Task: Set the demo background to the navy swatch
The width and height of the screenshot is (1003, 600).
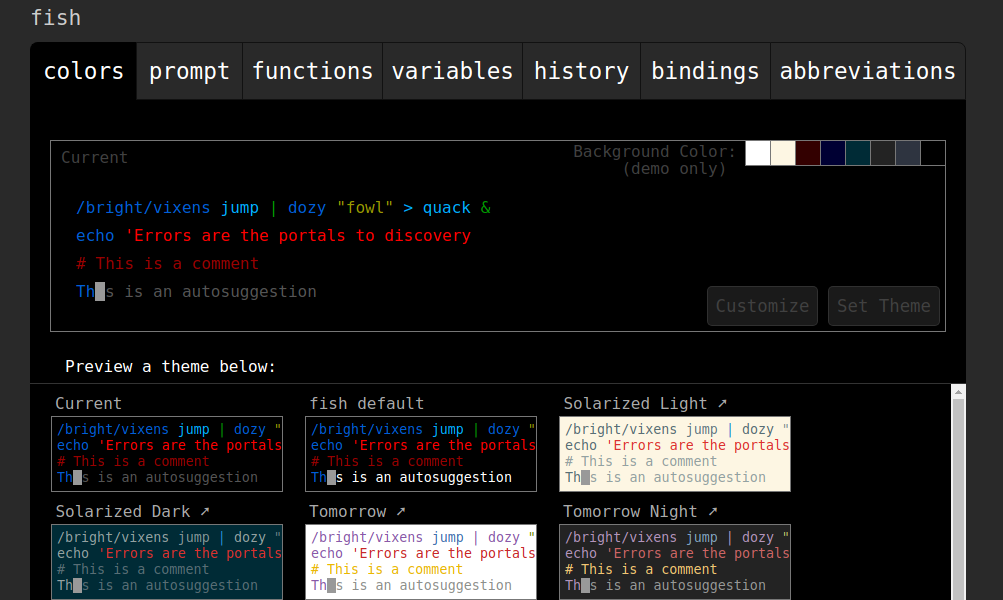Action: (833, 153)
